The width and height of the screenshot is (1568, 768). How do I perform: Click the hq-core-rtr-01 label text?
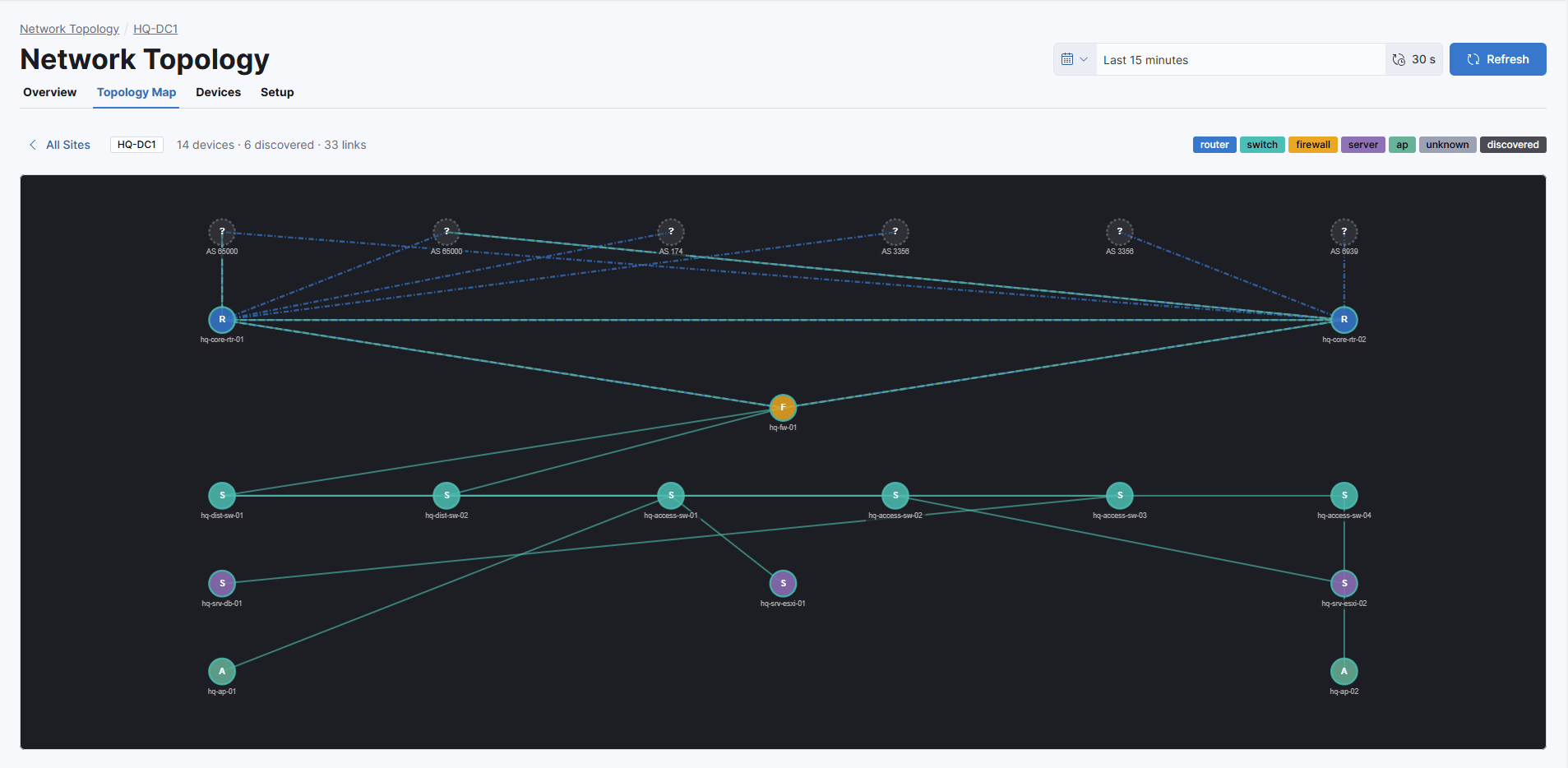222,340
